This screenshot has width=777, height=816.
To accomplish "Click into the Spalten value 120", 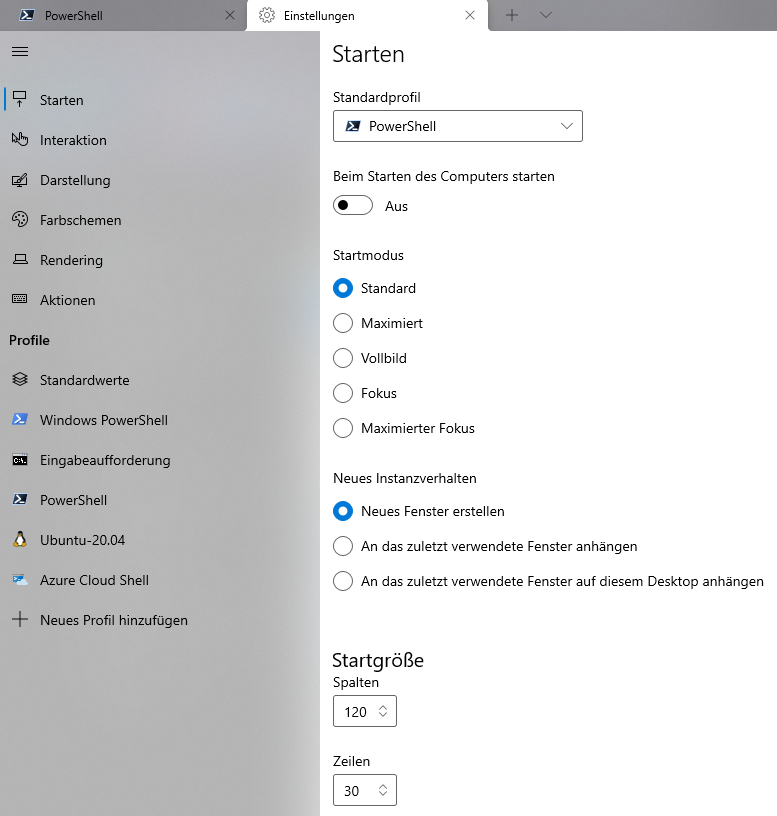I will [355, 711].
